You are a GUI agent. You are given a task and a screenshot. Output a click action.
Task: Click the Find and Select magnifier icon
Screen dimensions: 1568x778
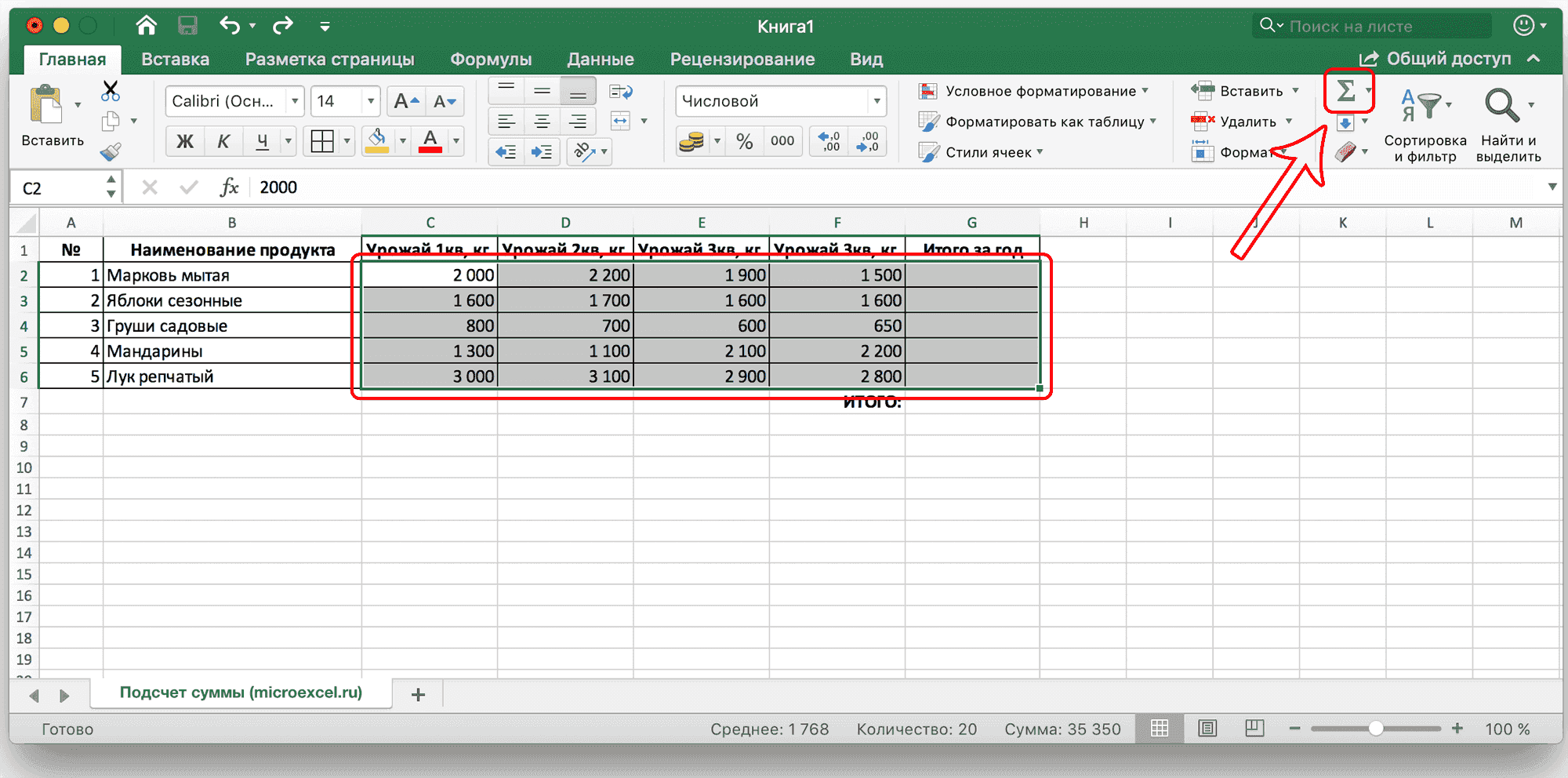[x=1502, y=106]
